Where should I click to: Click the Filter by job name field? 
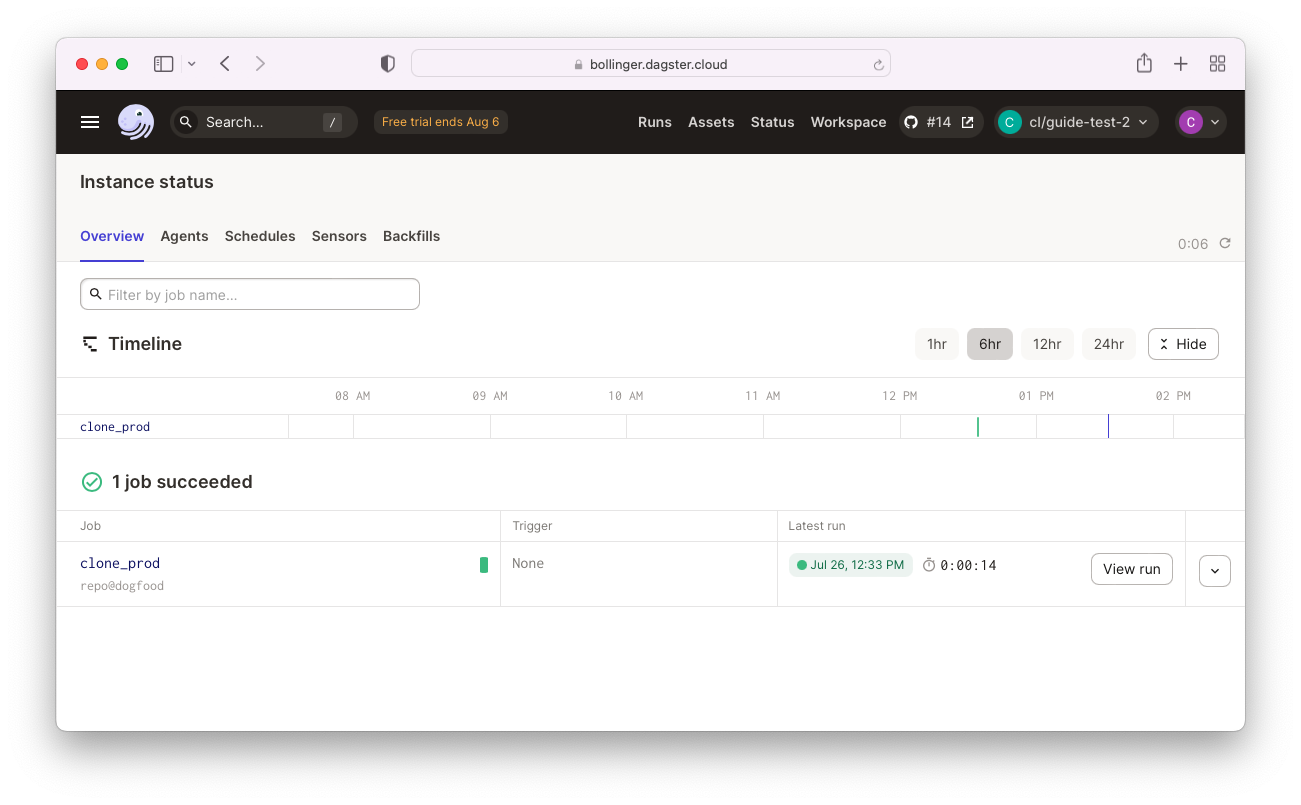249,293
